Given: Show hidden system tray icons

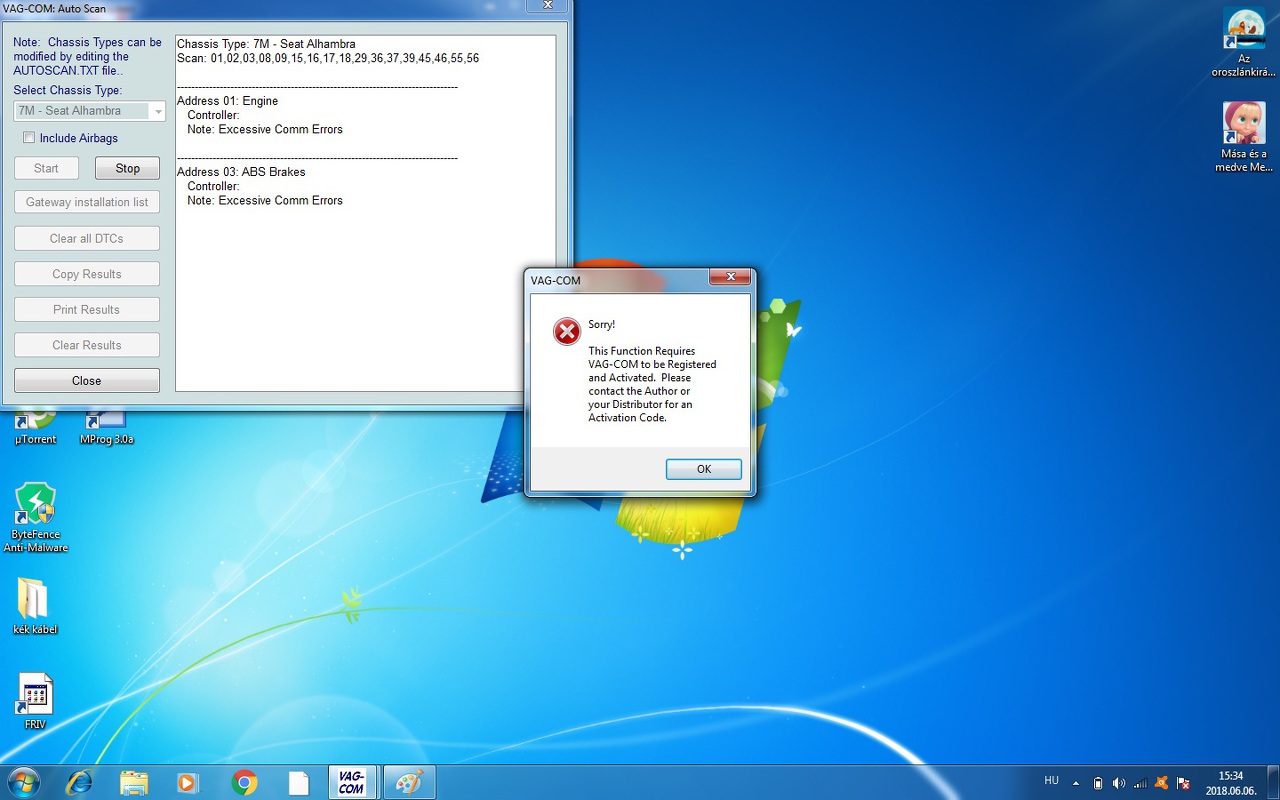Looking at the screenshot, I should pyautogui.click(x=1076, y=783).
